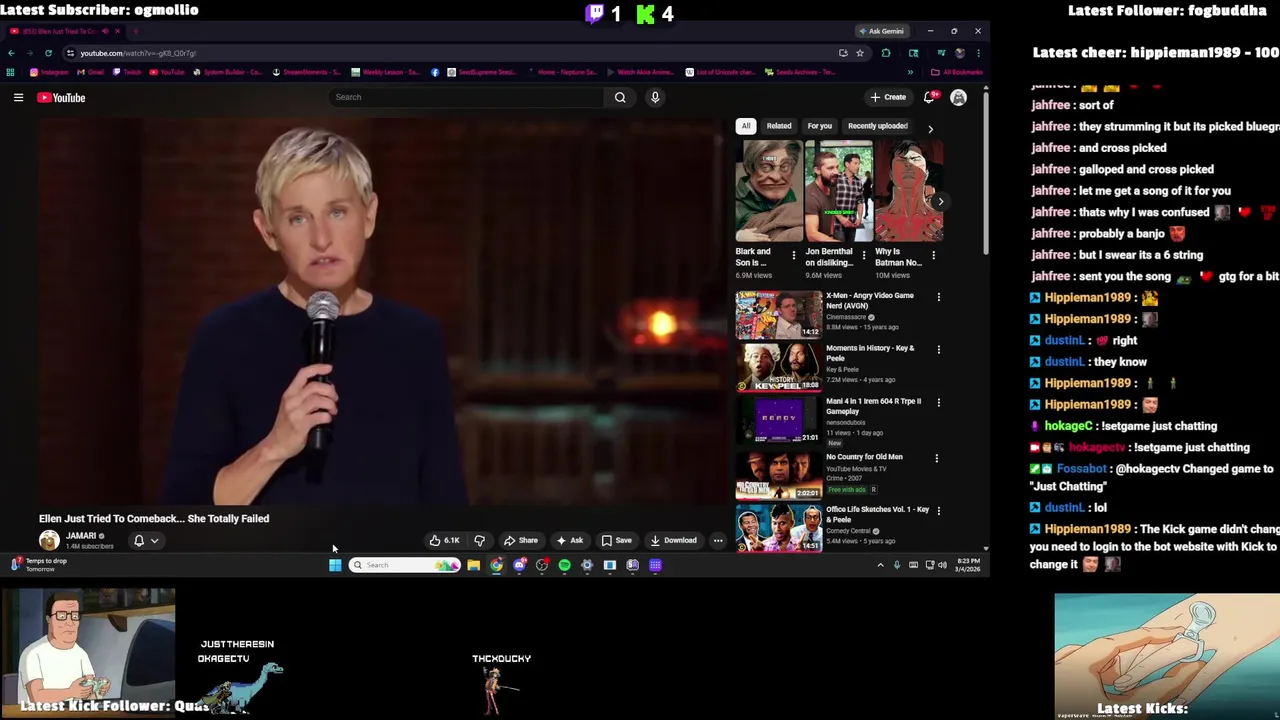Click the YouTube search magnifier button
This screenshot has width=1280, height=720.
[x=620, y=97]
